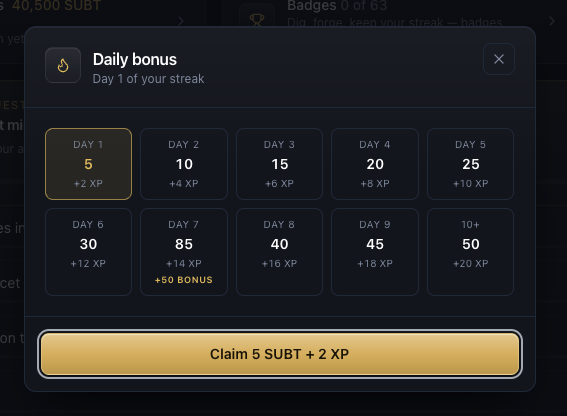
Task: Click the Badges trophy icon
Action: coord(257,19)
